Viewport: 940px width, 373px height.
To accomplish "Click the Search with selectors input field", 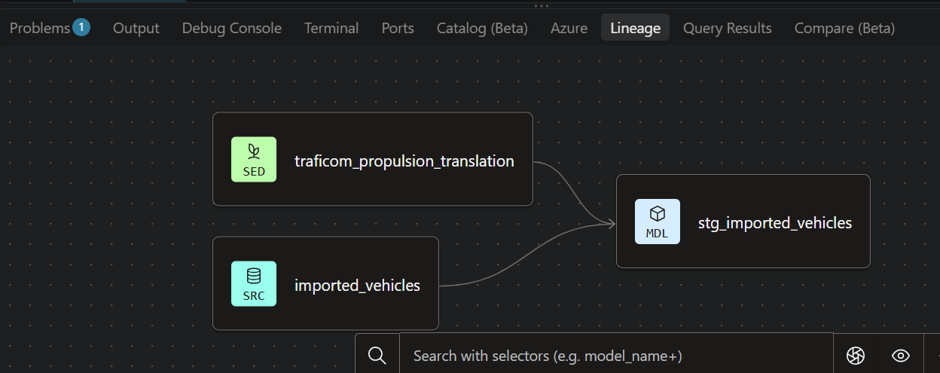I will (616, 356).
